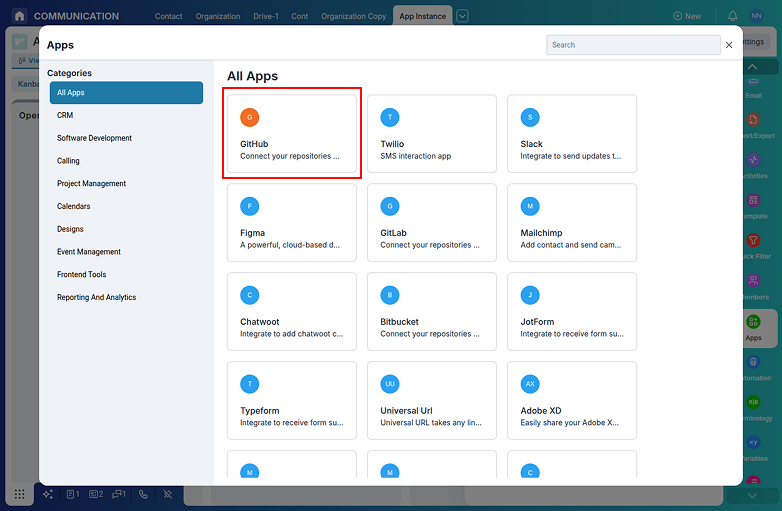Select the Designs category
This screenshot has width=782, height=511.
pyautogui.click(x=126, y=229)
